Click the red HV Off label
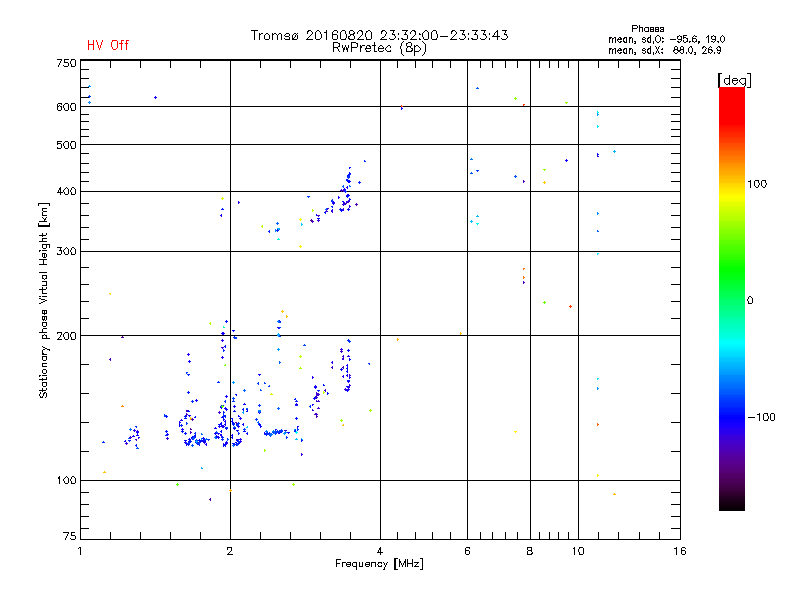The width and height of the screenshot is (800, 600). pyautogui.click(x=108, y=45)
